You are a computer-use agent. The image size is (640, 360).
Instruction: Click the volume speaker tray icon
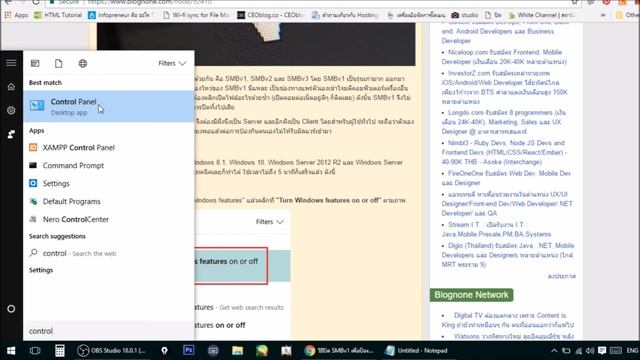coord(590,351)
